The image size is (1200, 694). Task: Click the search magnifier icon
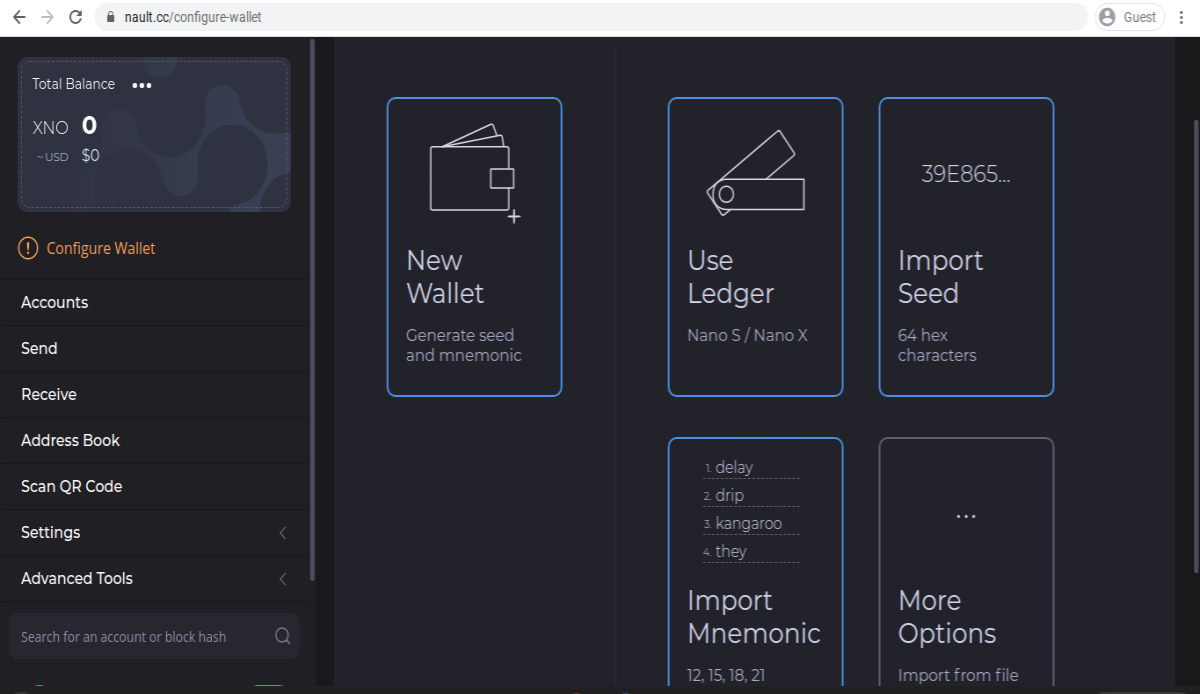click(x=283, y=636)
